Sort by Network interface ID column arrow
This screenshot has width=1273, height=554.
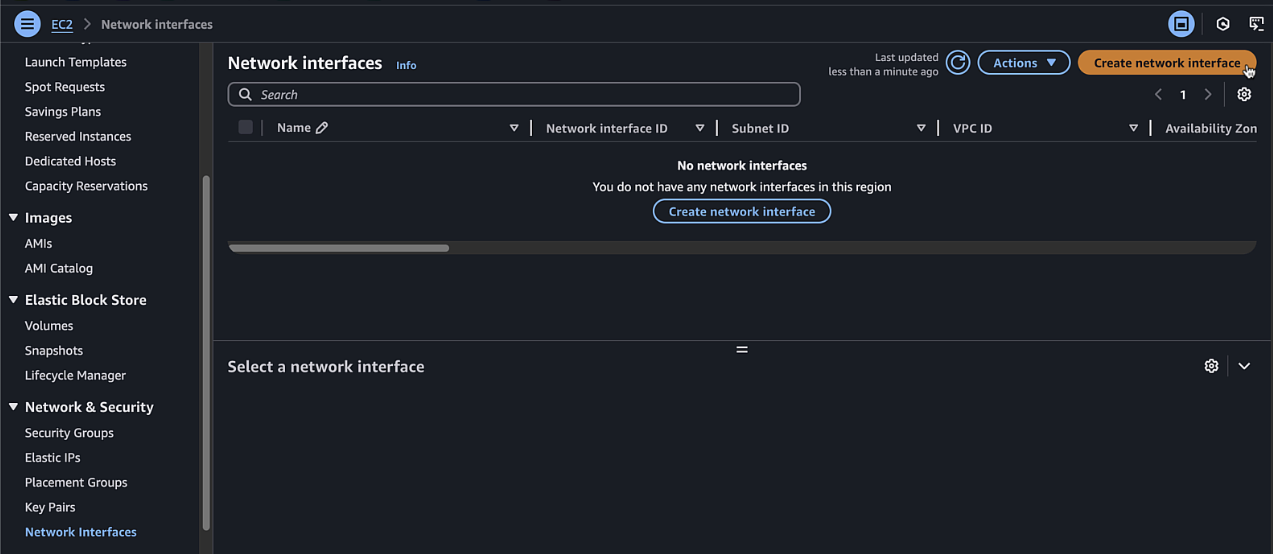(x=700, y=128)
